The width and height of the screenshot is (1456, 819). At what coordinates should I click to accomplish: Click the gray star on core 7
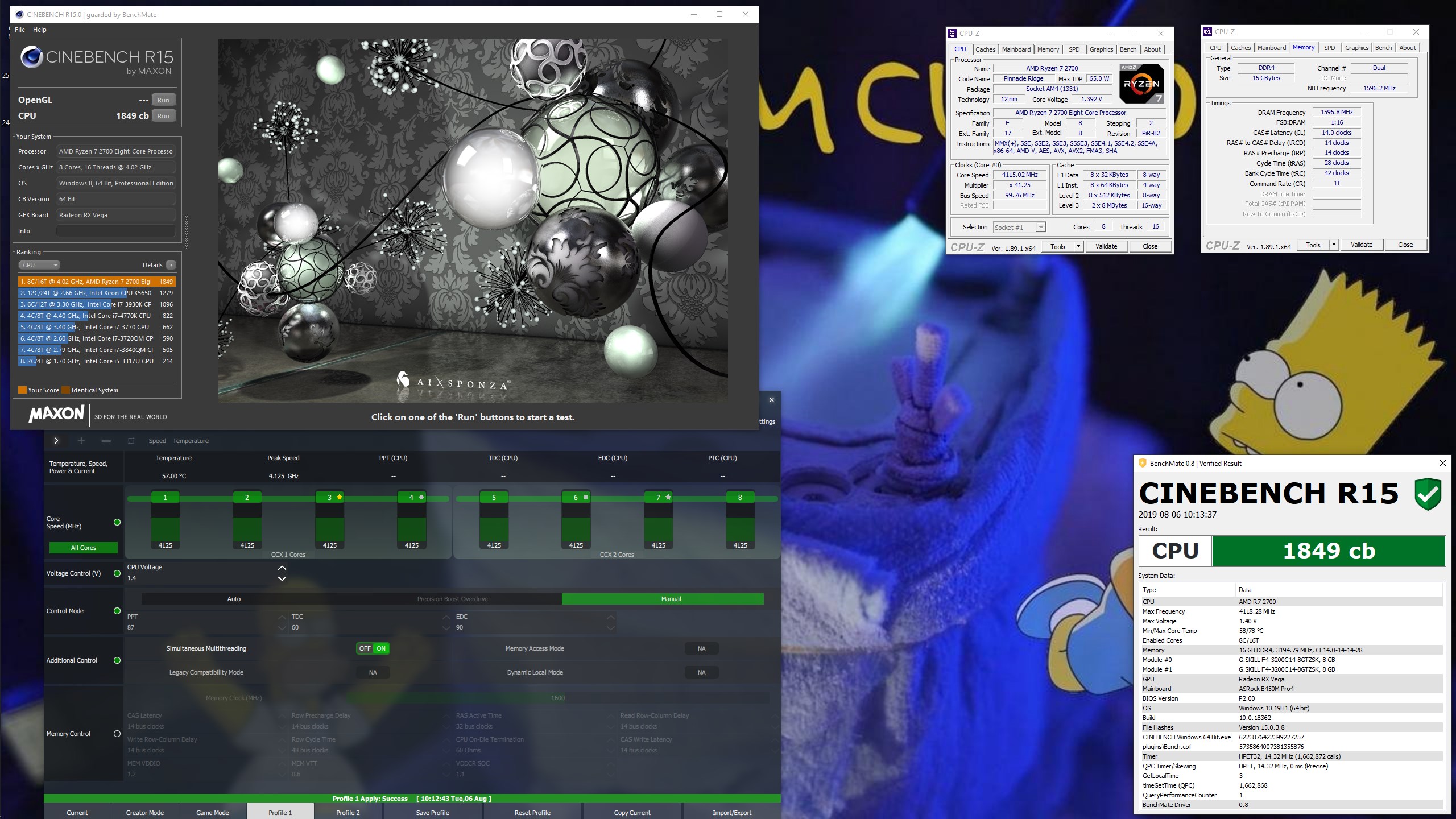pos(668,497)
